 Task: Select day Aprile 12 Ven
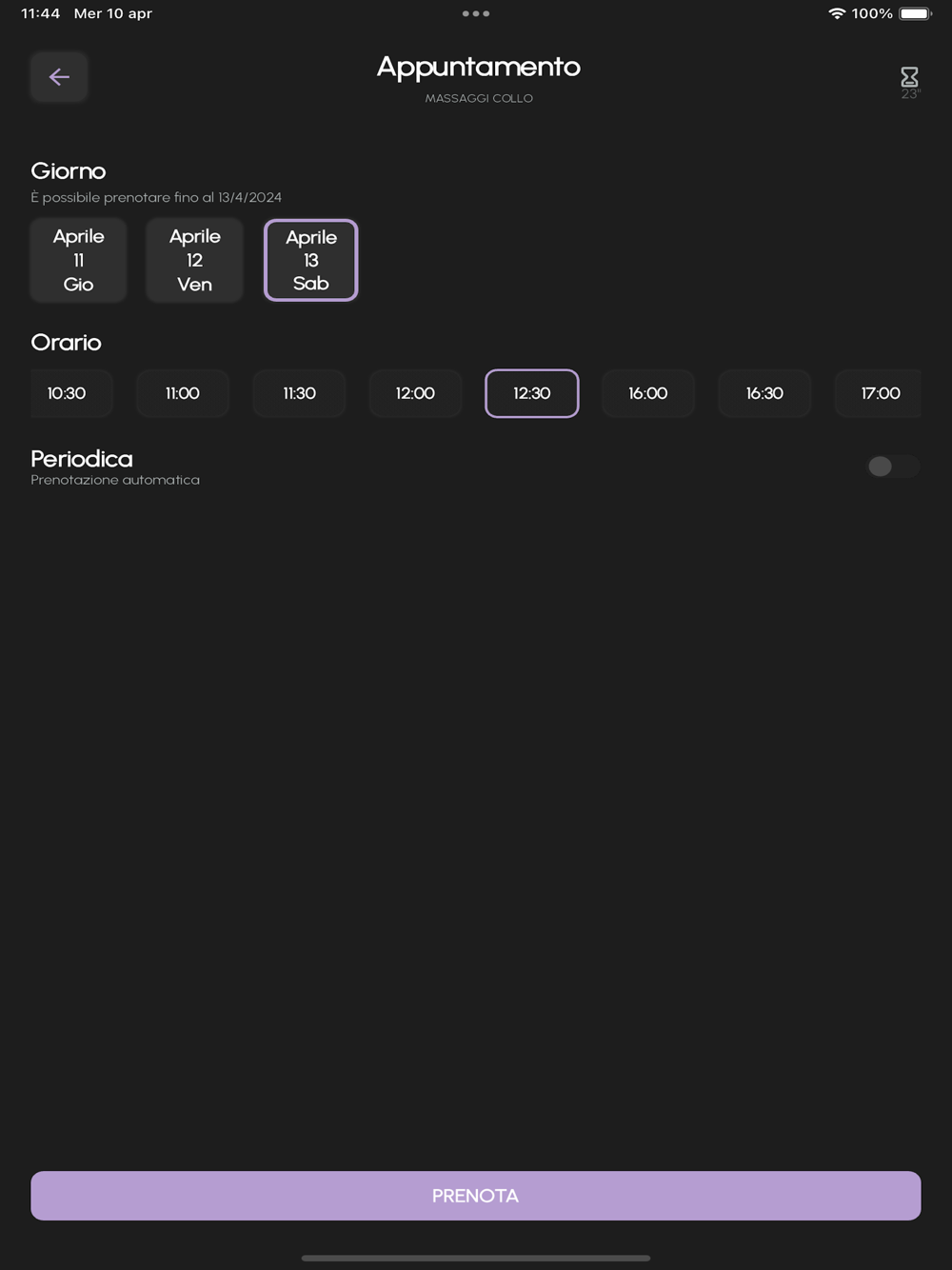point(194,260)
